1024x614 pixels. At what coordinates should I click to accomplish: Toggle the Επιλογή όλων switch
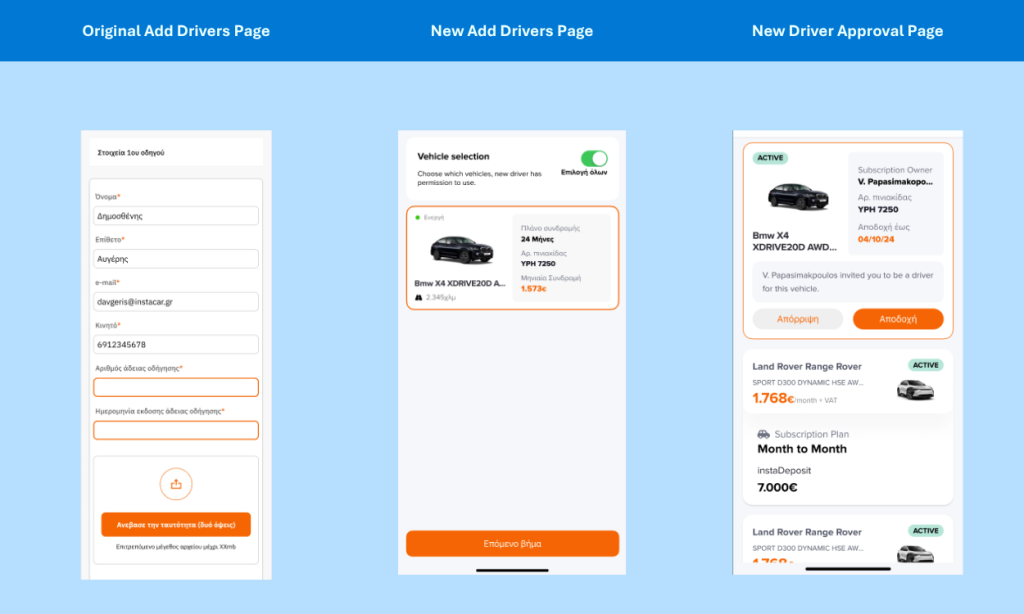(x=593, y=159)
